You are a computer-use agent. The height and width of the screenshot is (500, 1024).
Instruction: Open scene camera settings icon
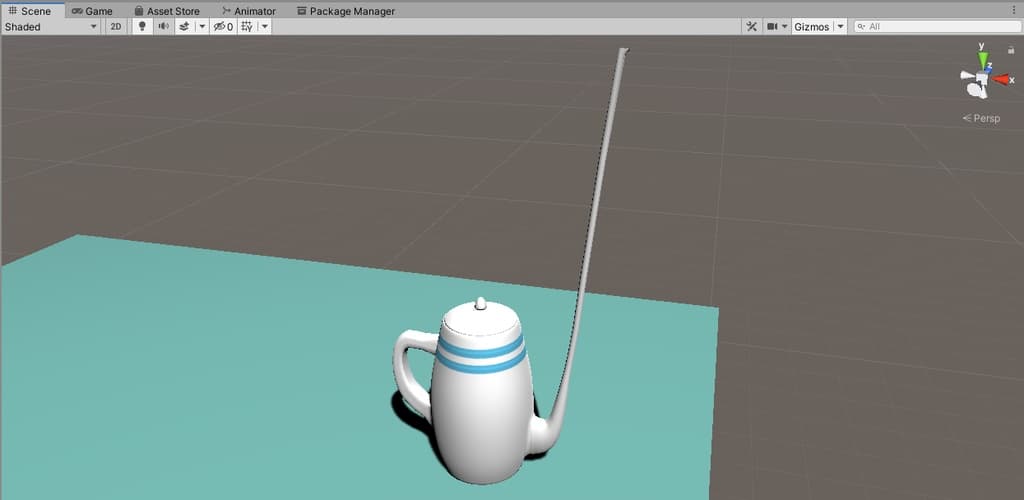(772, 27)
